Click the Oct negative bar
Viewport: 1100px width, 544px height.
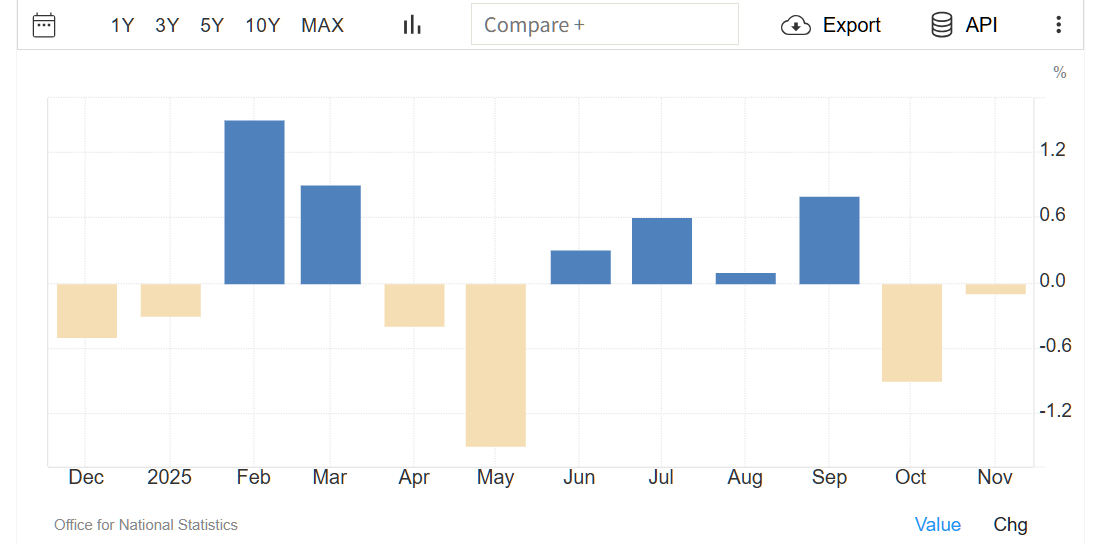click(911, 332)
